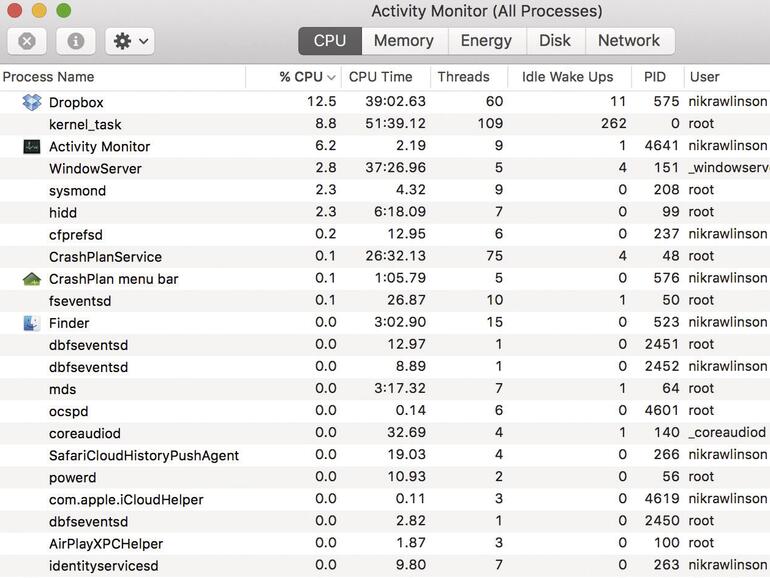Screen dimensions: 770x578
Task: Toggle % CPU sort order arrow
Action: click(331, 77)
